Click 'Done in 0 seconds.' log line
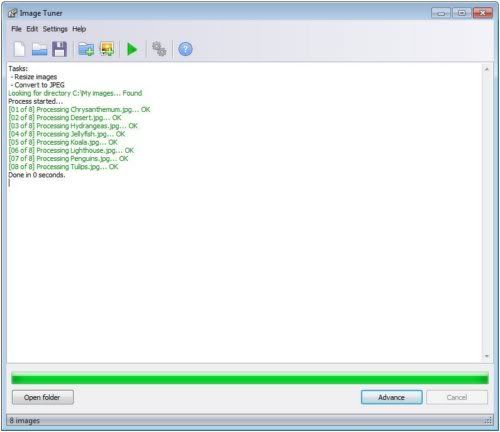 37,175
